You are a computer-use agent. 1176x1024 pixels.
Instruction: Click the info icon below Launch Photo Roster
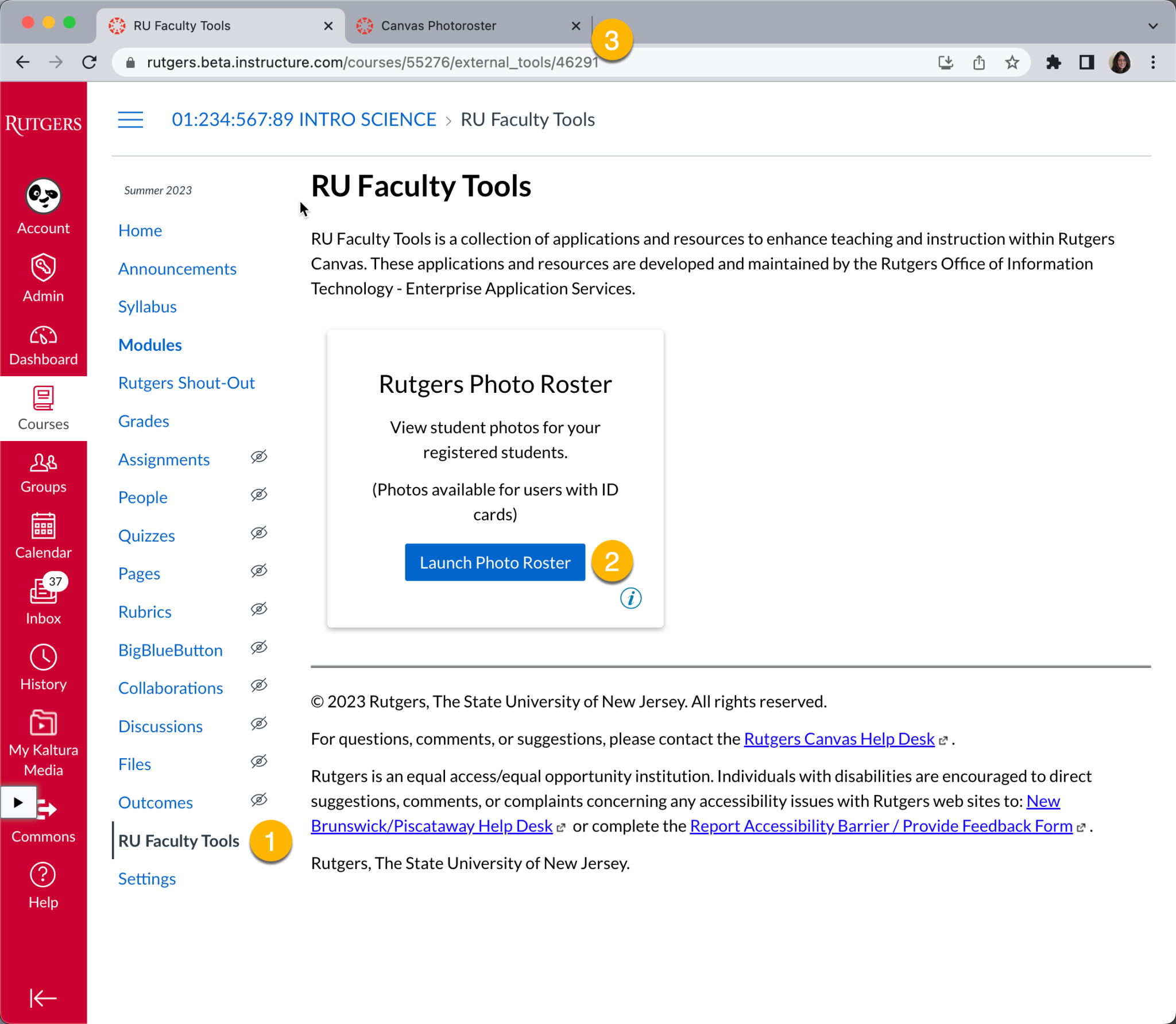tap(630, 598)
